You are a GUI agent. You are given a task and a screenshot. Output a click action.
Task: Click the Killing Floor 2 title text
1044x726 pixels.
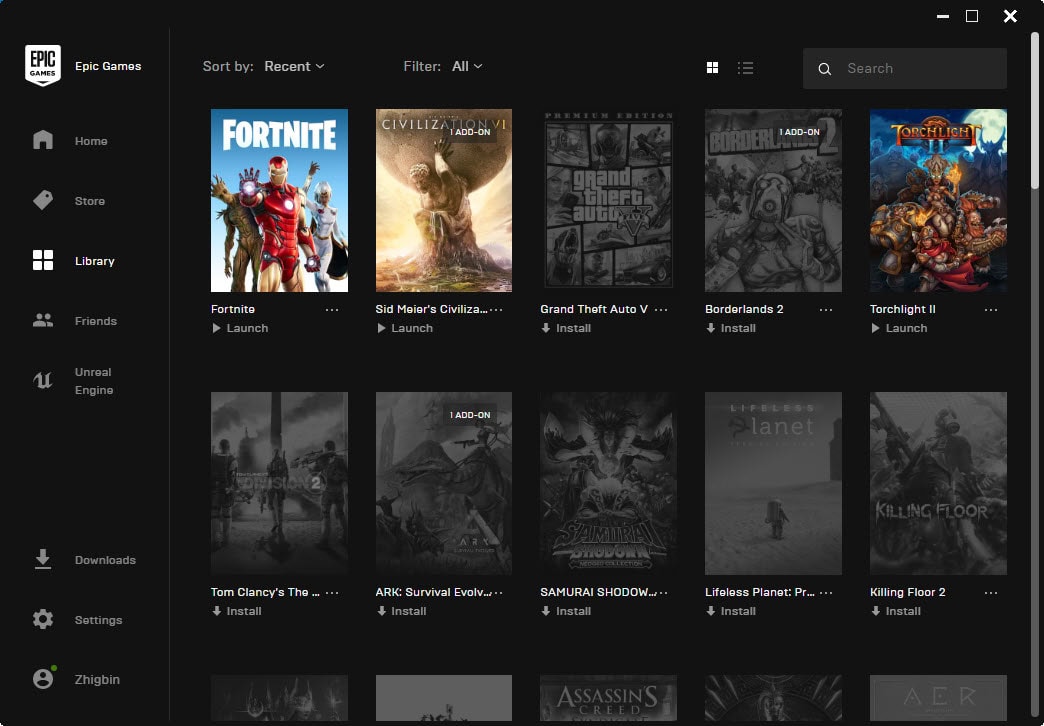[x=908, y=592]
